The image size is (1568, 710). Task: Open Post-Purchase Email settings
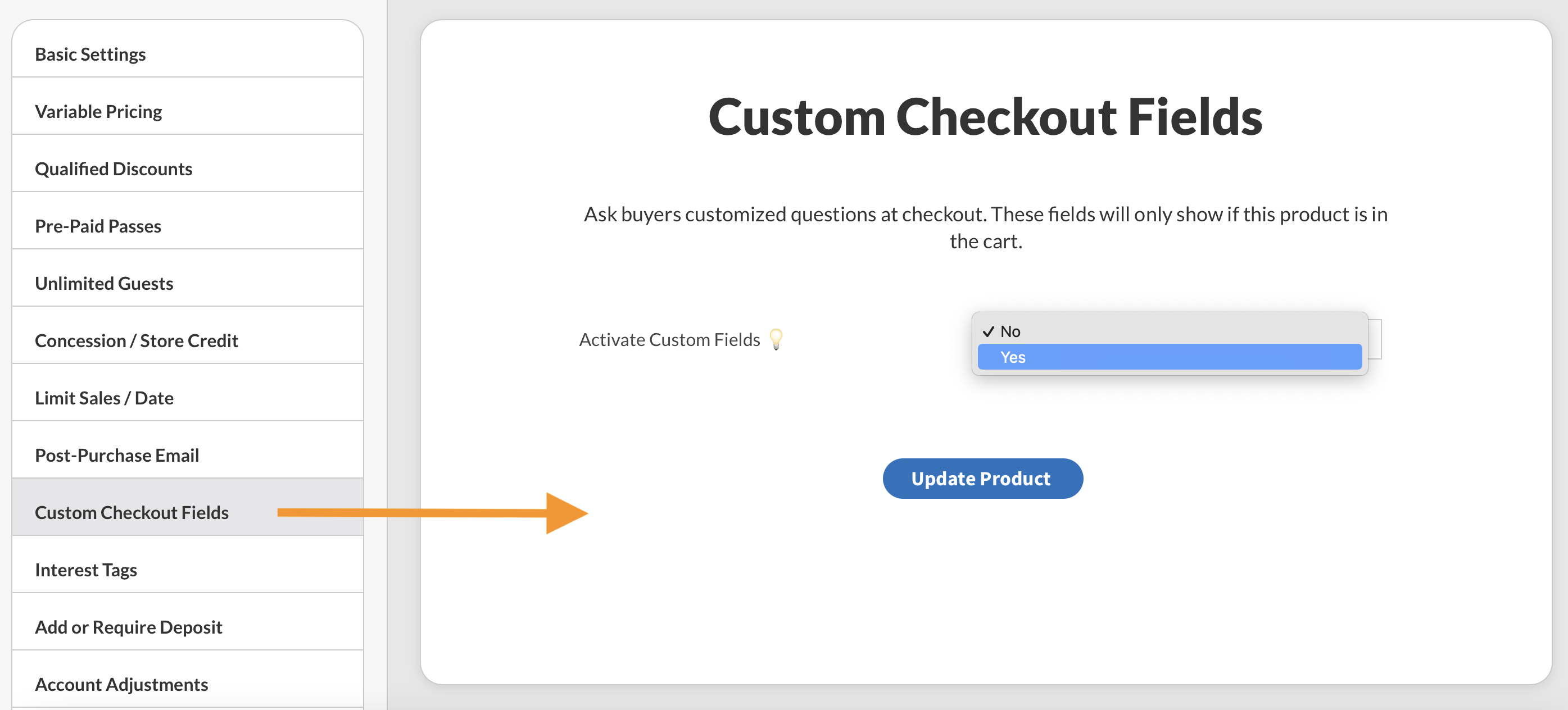tap(117, 454)
